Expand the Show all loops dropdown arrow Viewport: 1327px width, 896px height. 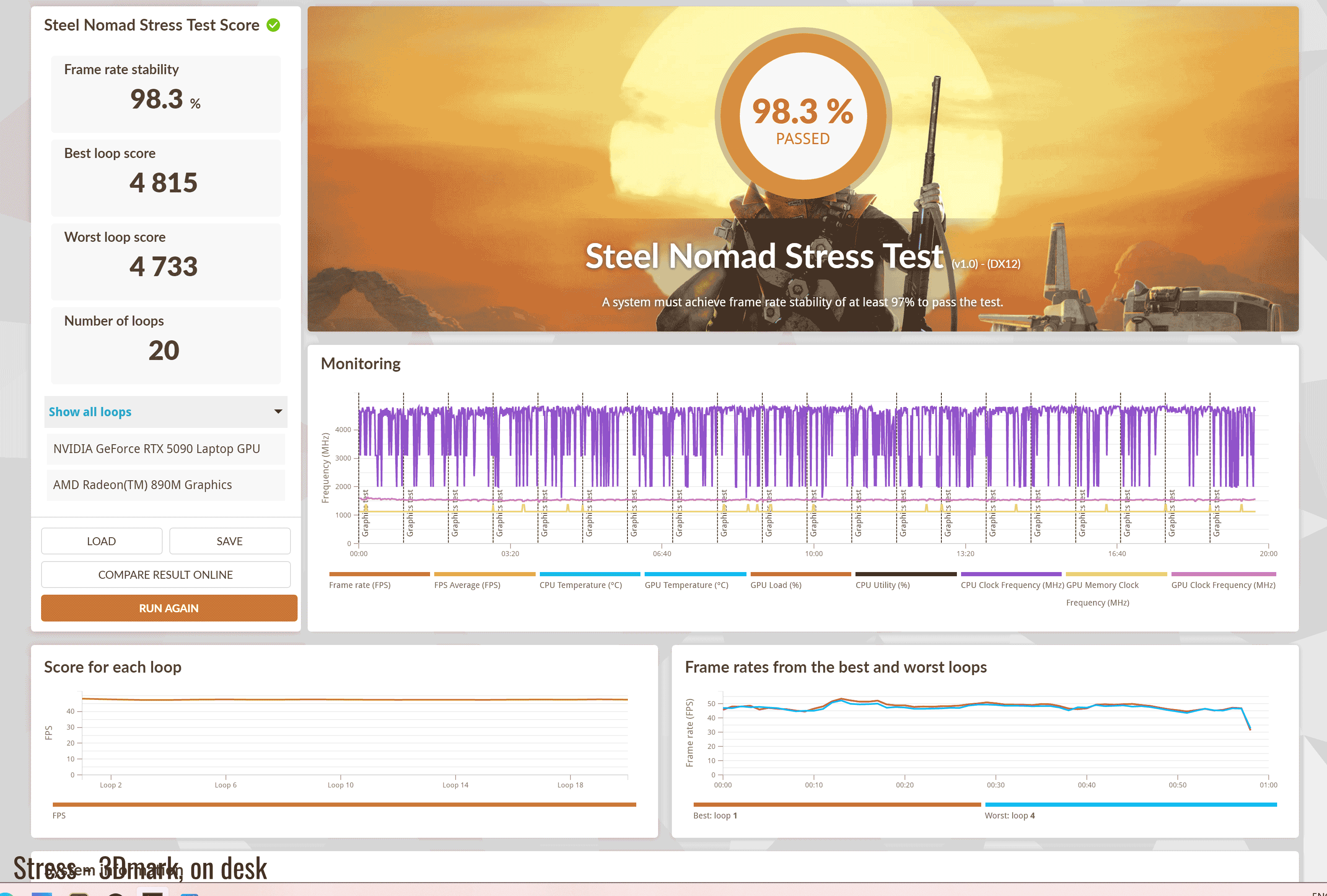278,412
